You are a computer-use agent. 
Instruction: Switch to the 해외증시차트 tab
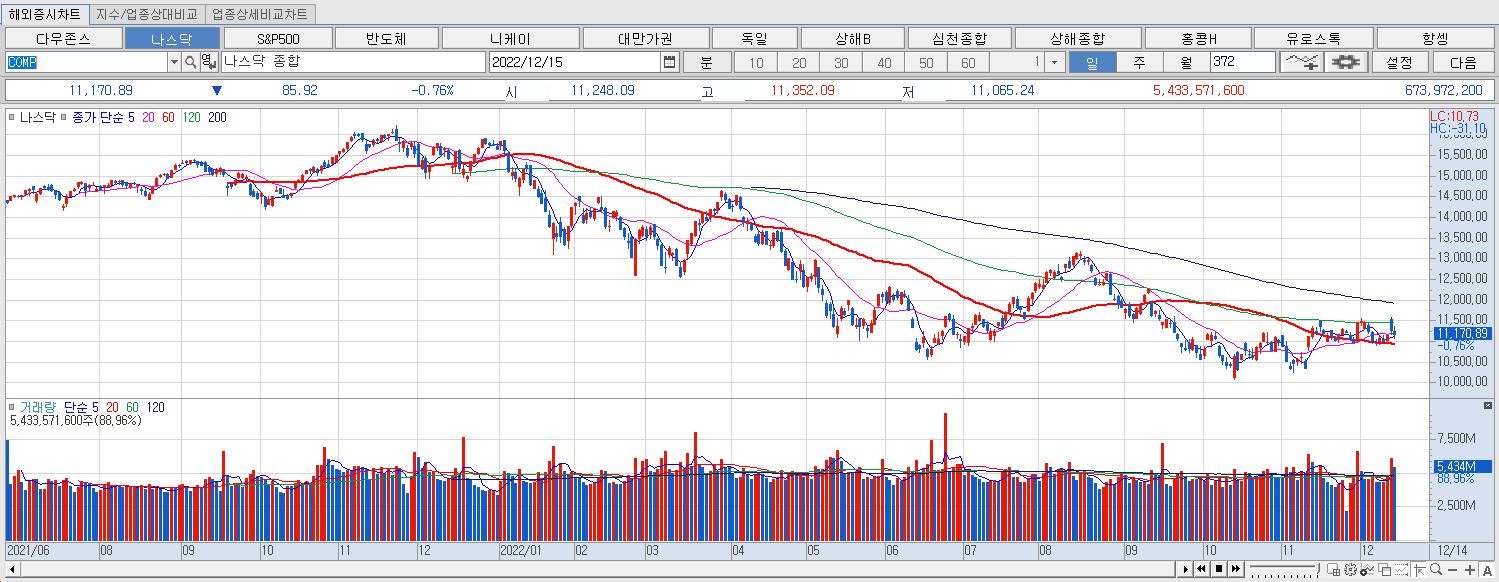pos(45,14)
